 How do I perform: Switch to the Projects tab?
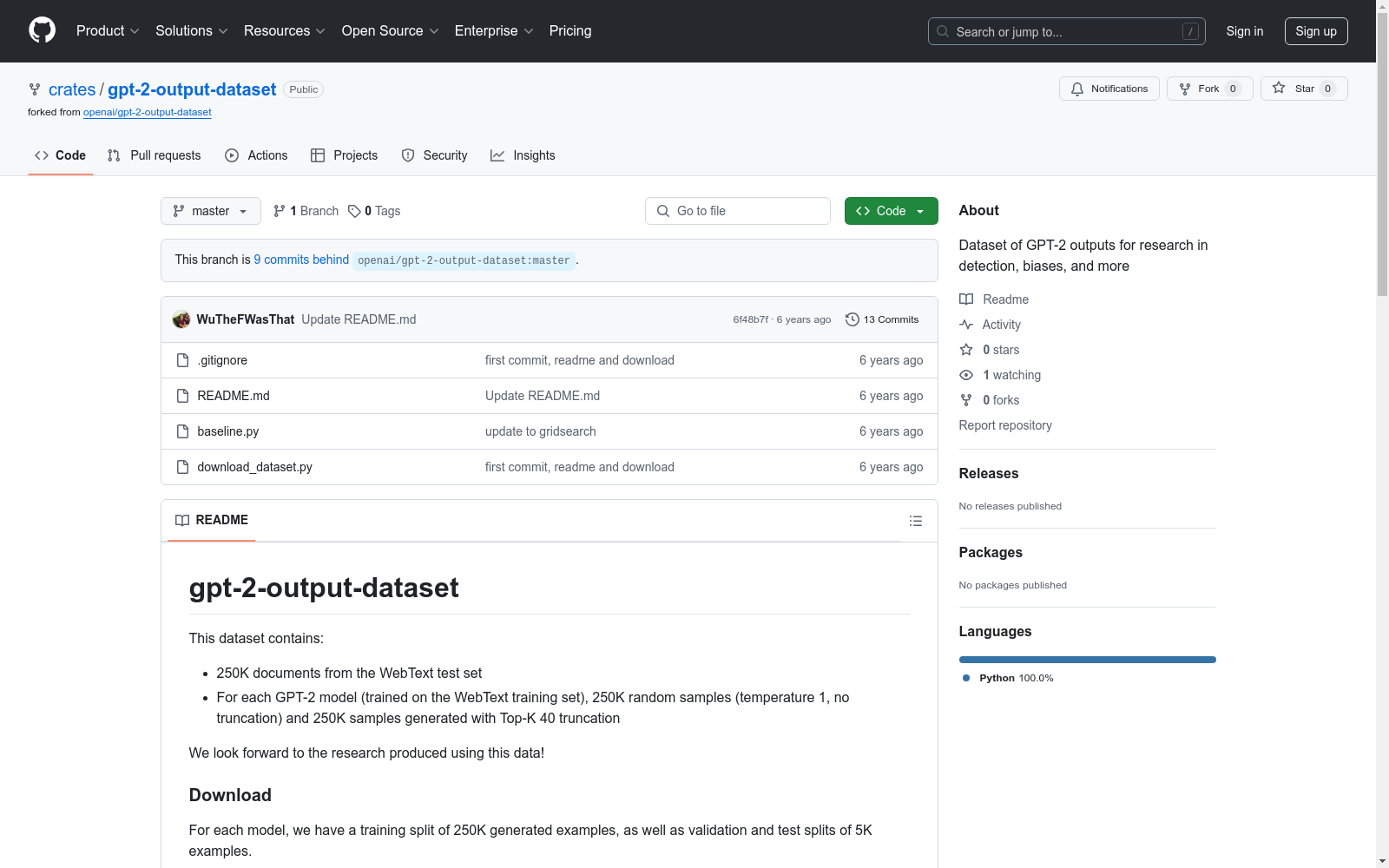(x=345, y=155)
